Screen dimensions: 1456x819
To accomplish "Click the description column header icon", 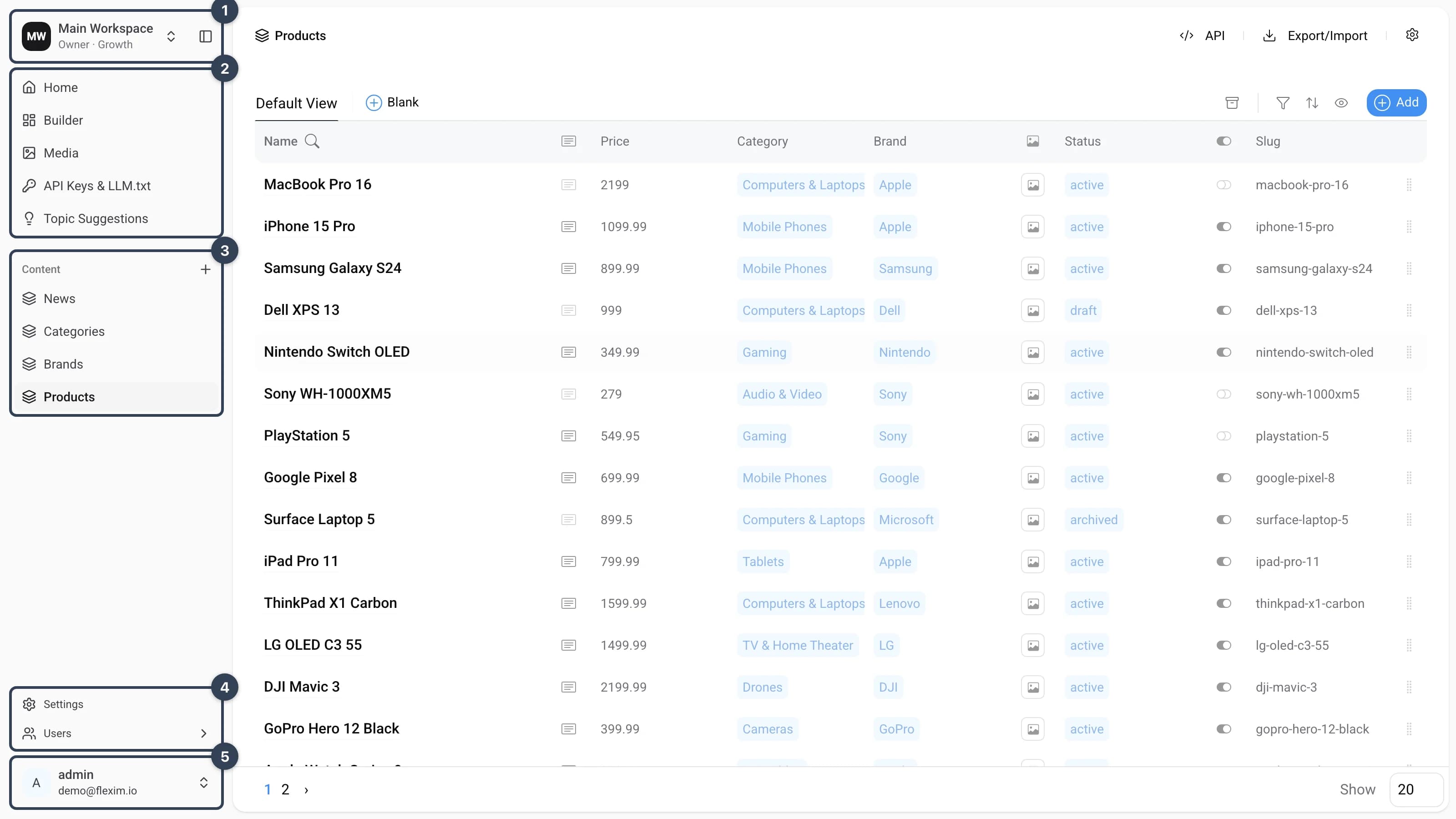I will pyautogui.click(x=569, y=142).
